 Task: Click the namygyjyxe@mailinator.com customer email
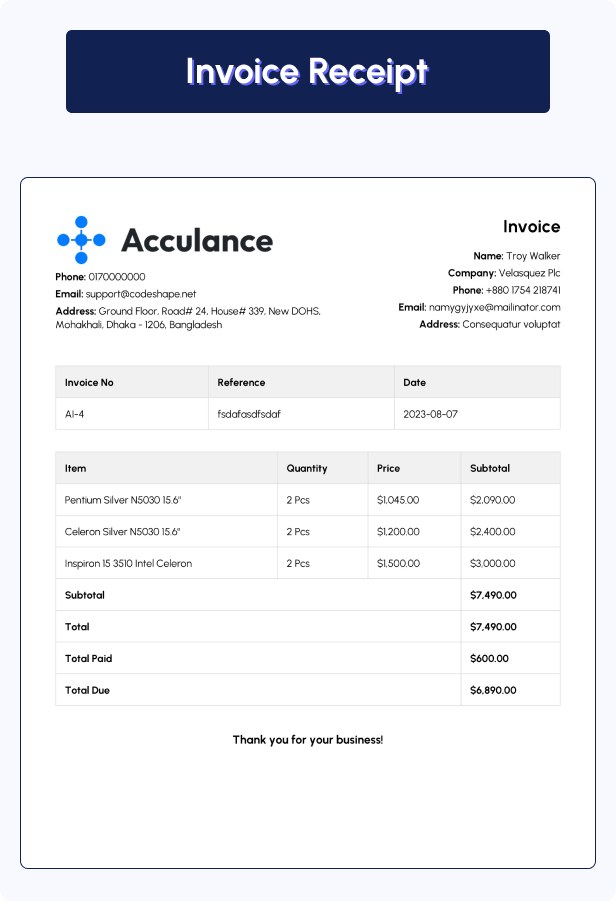pyautogui.click(x=494, y=307)
